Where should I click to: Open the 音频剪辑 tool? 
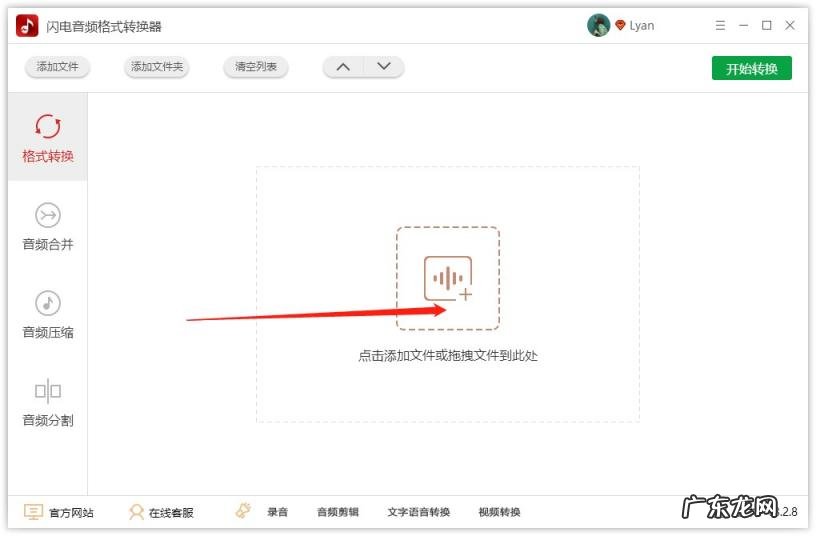tap(338, 512)
